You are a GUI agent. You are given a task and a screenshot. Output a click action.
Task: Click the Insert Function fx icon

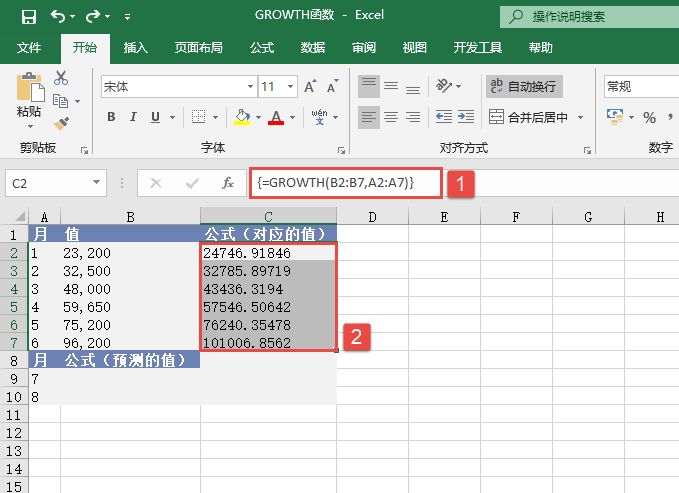tap(228, 183)
